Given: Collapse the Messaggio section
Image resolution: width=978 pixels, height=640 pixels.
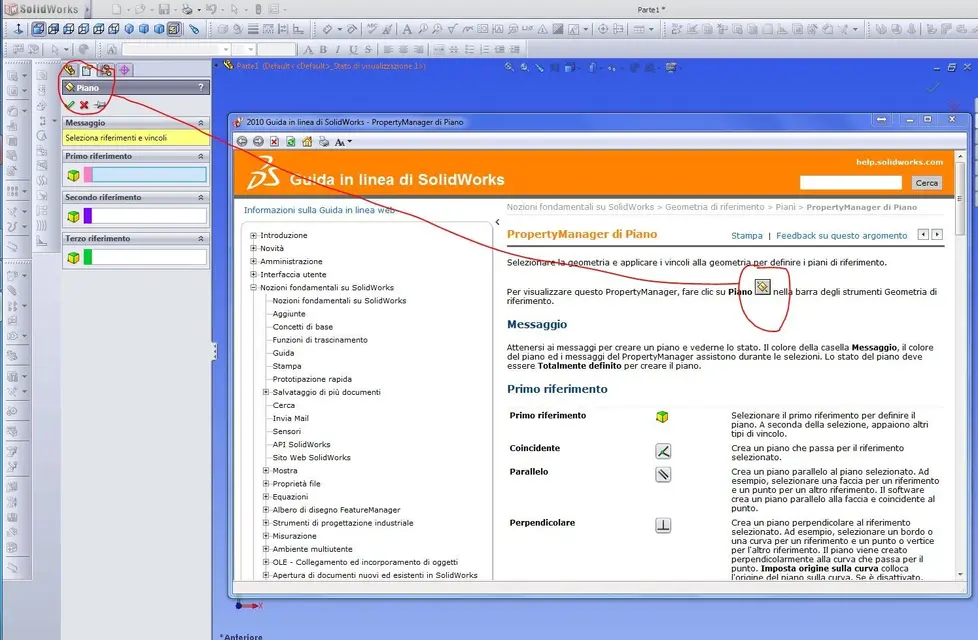Looking at the screenshot, I should coord(201,123).
